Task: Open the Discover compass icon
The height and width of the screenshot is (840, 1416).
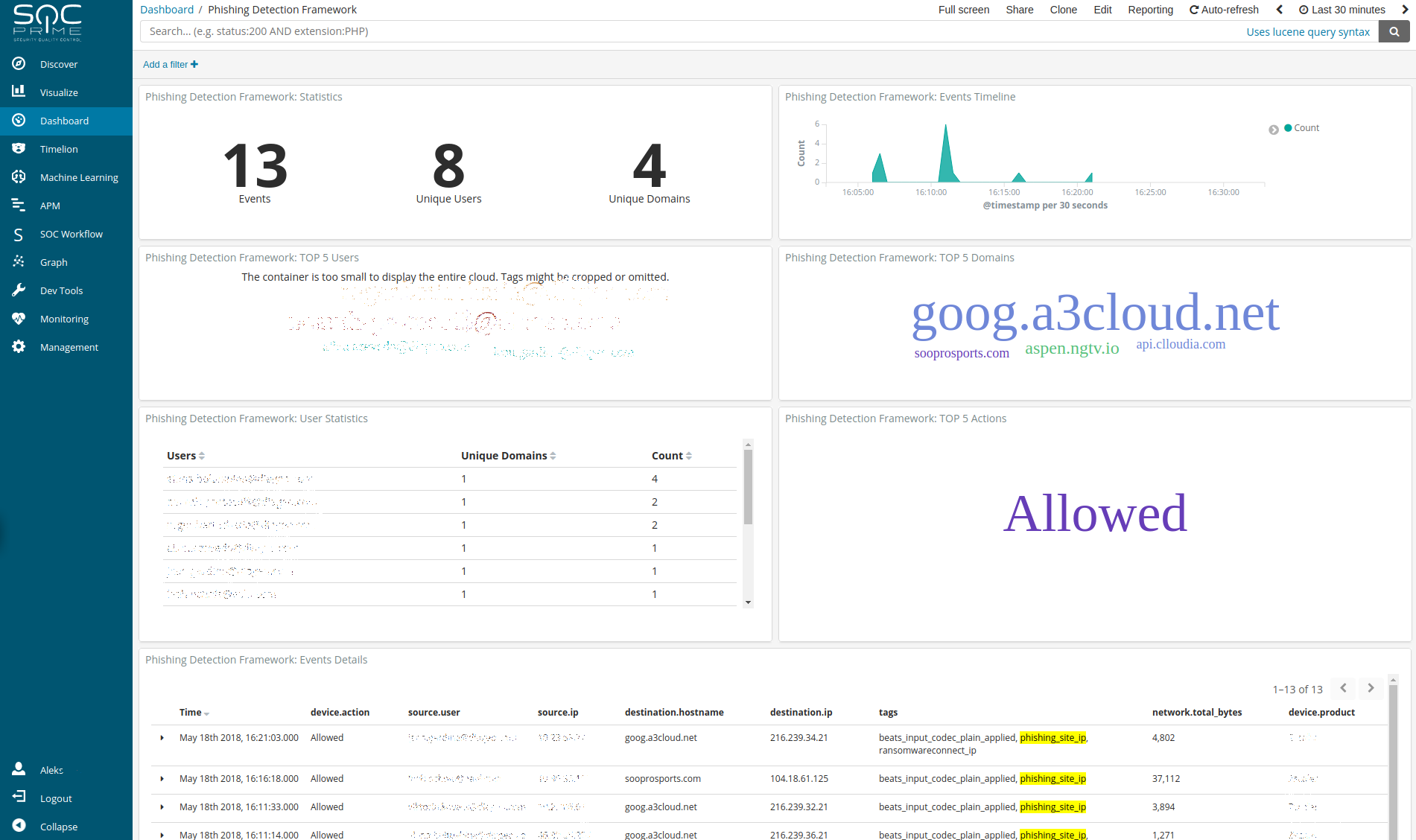Action: click(19, 64)
